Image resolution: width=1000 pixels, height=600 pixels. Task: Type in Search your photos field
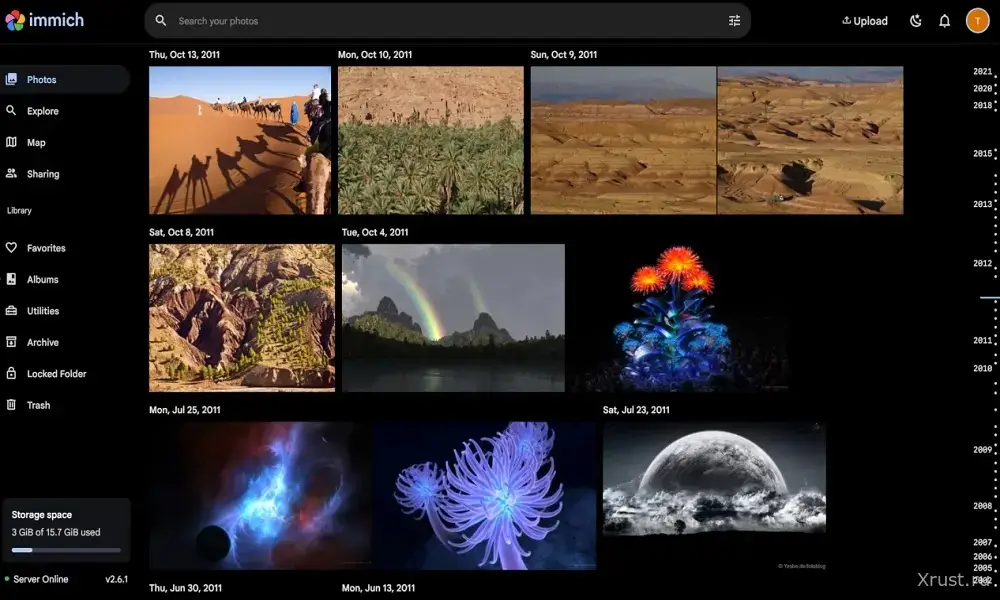(440, 20)
